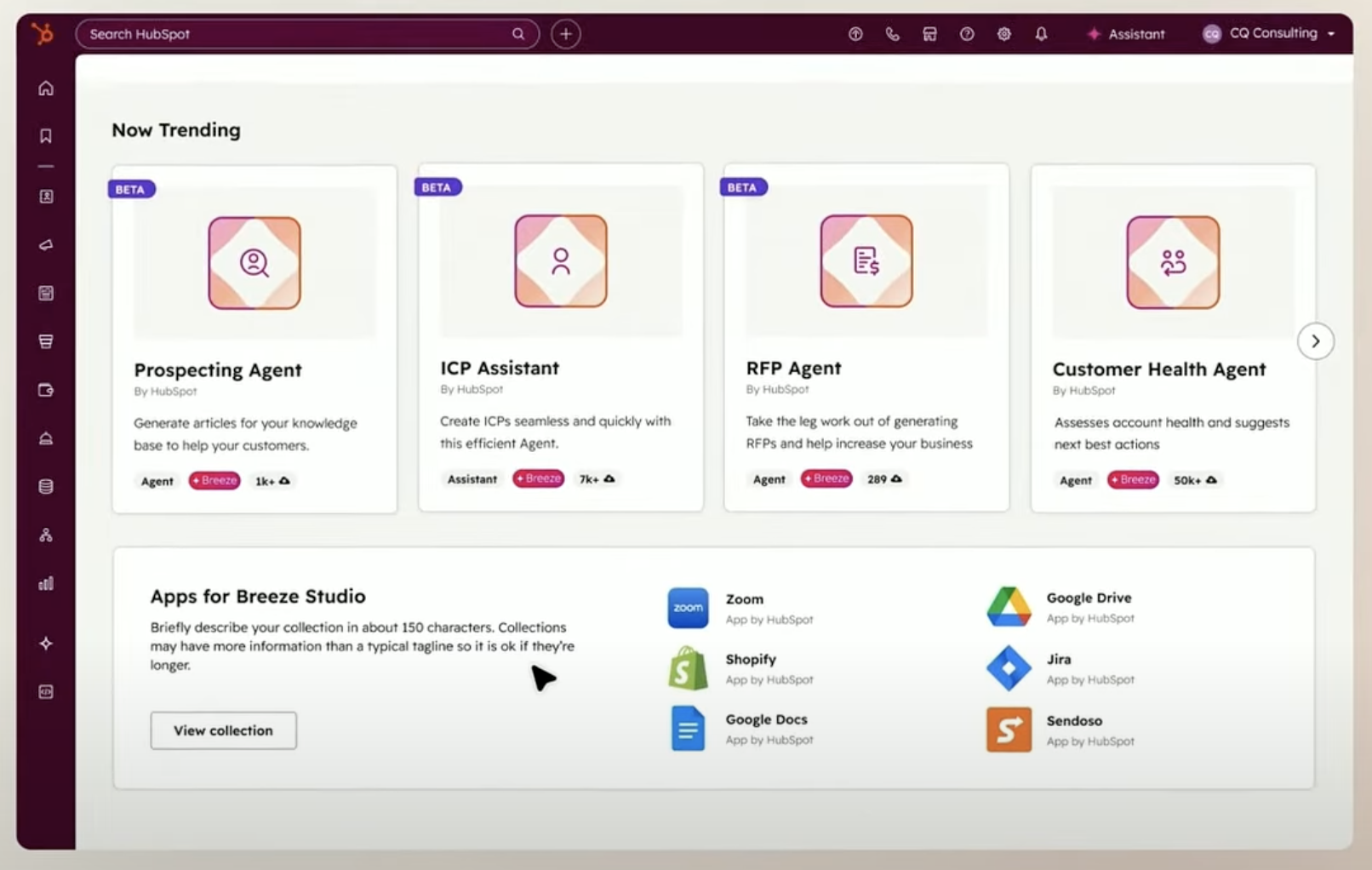This screenshot has height=870, width=1372.
Task: Click BETA badge on Prospecting Agent card
Action: tap(131, 189)
